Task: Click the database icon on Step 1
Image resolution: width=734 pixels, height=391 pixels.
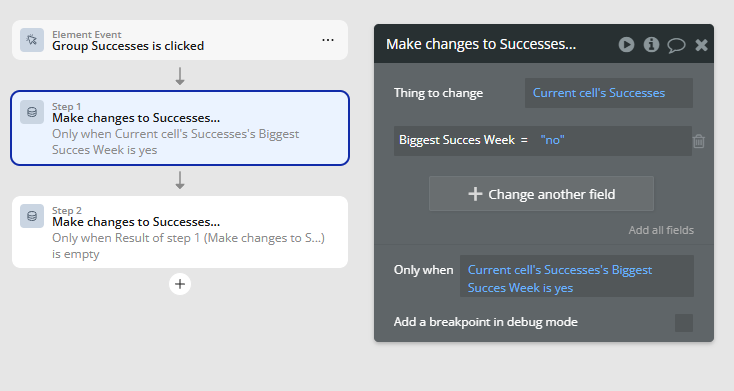Action: pyautogui.click(x=32, y=112)
